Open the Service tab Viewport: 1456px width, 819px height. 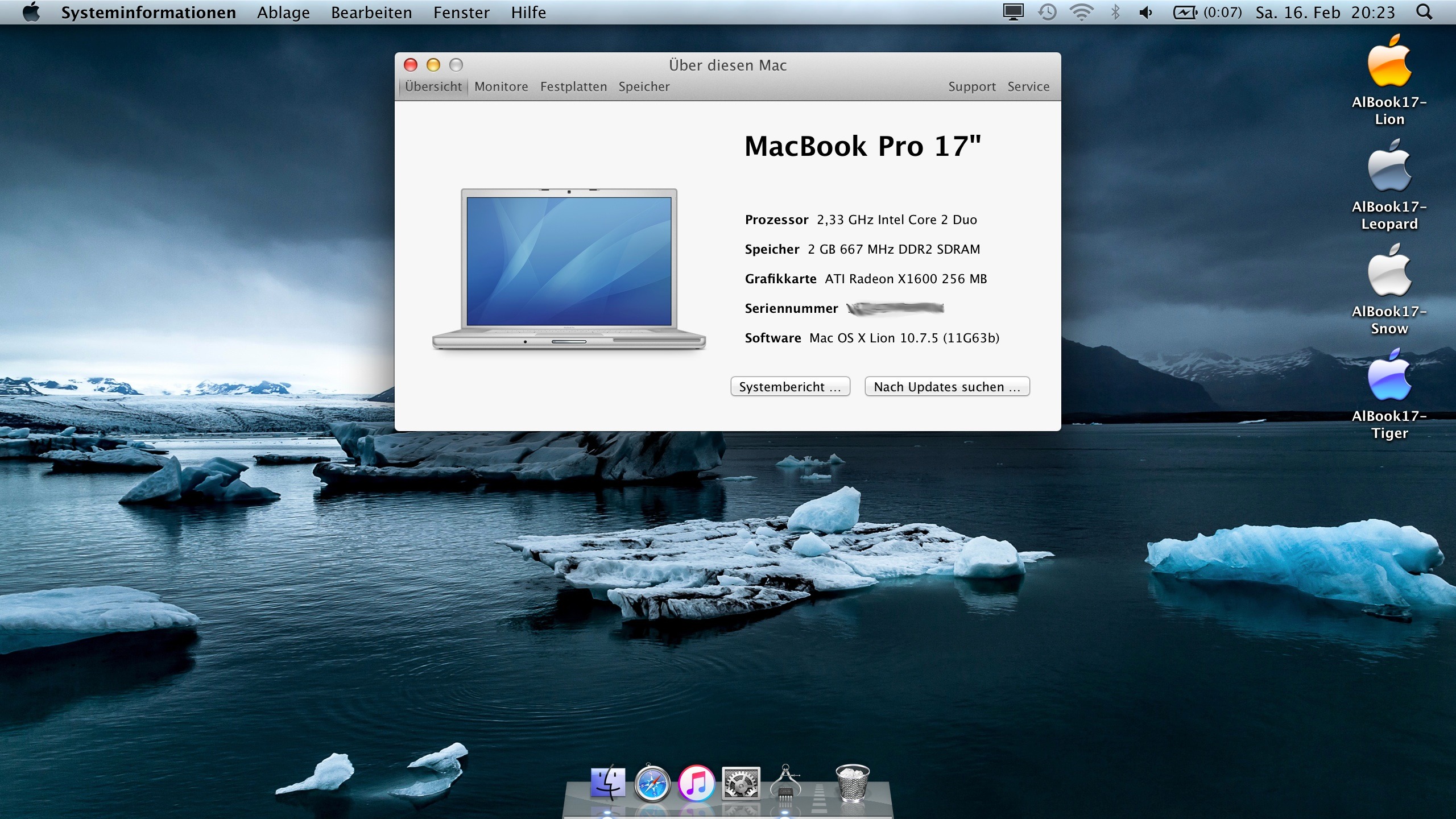coord(1028,86)
